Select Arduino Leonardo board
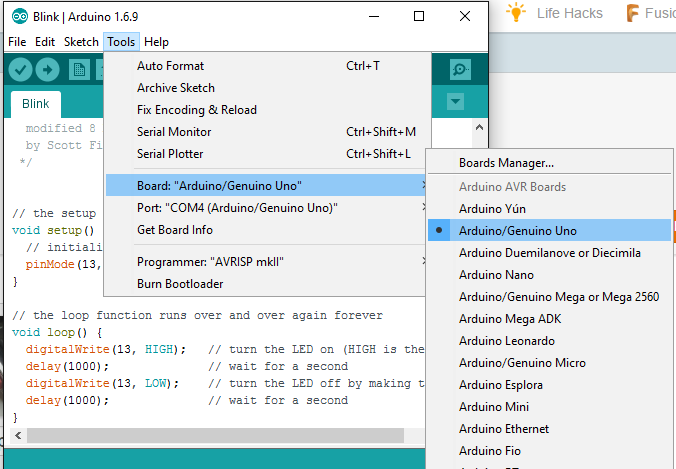The height and width of the screenshot is (469, 676). coord(550,341)
